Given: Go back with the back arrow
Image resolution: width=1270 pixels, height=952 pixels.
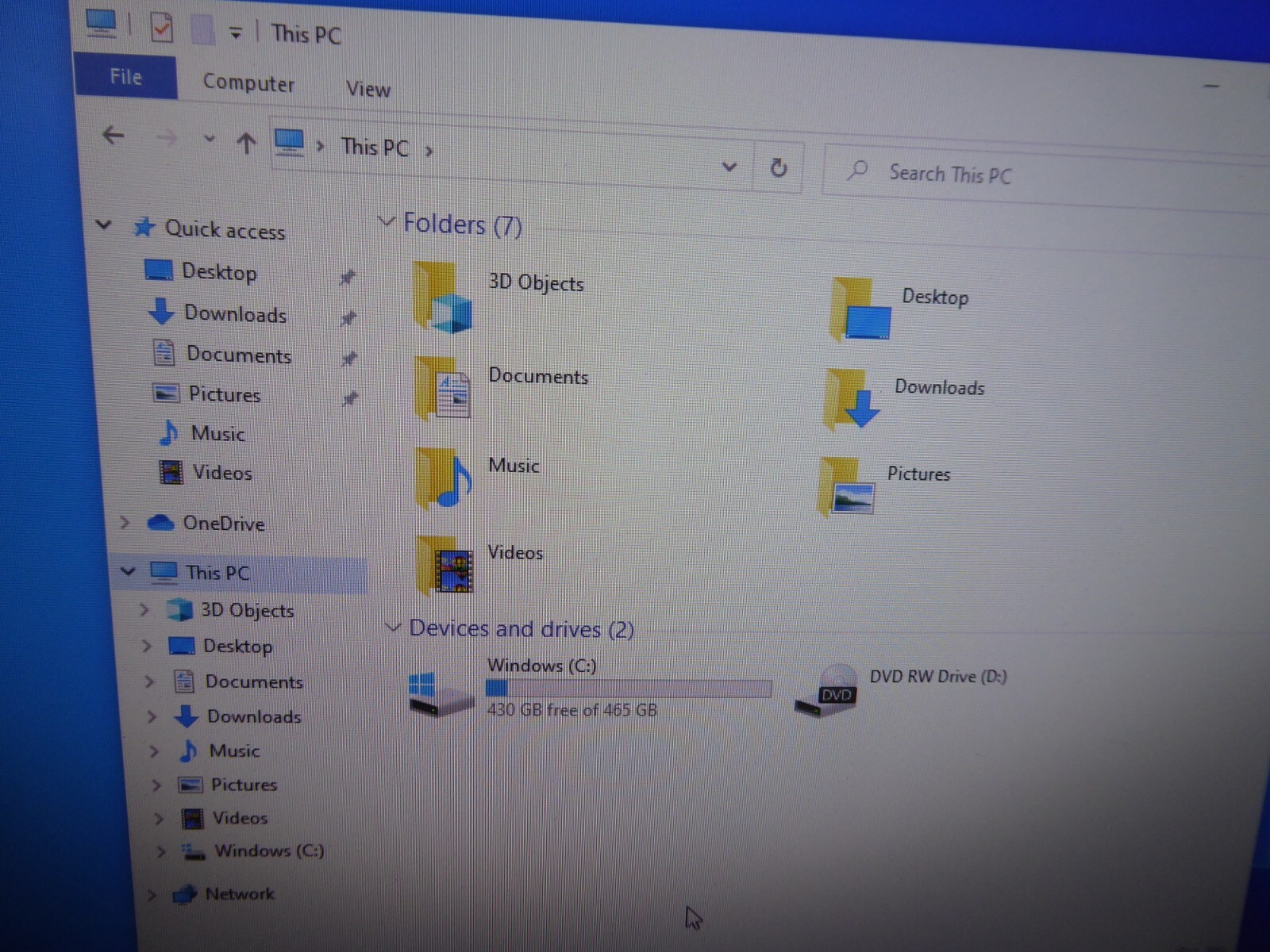Looking at the screenshot, I should pos(114,136).
